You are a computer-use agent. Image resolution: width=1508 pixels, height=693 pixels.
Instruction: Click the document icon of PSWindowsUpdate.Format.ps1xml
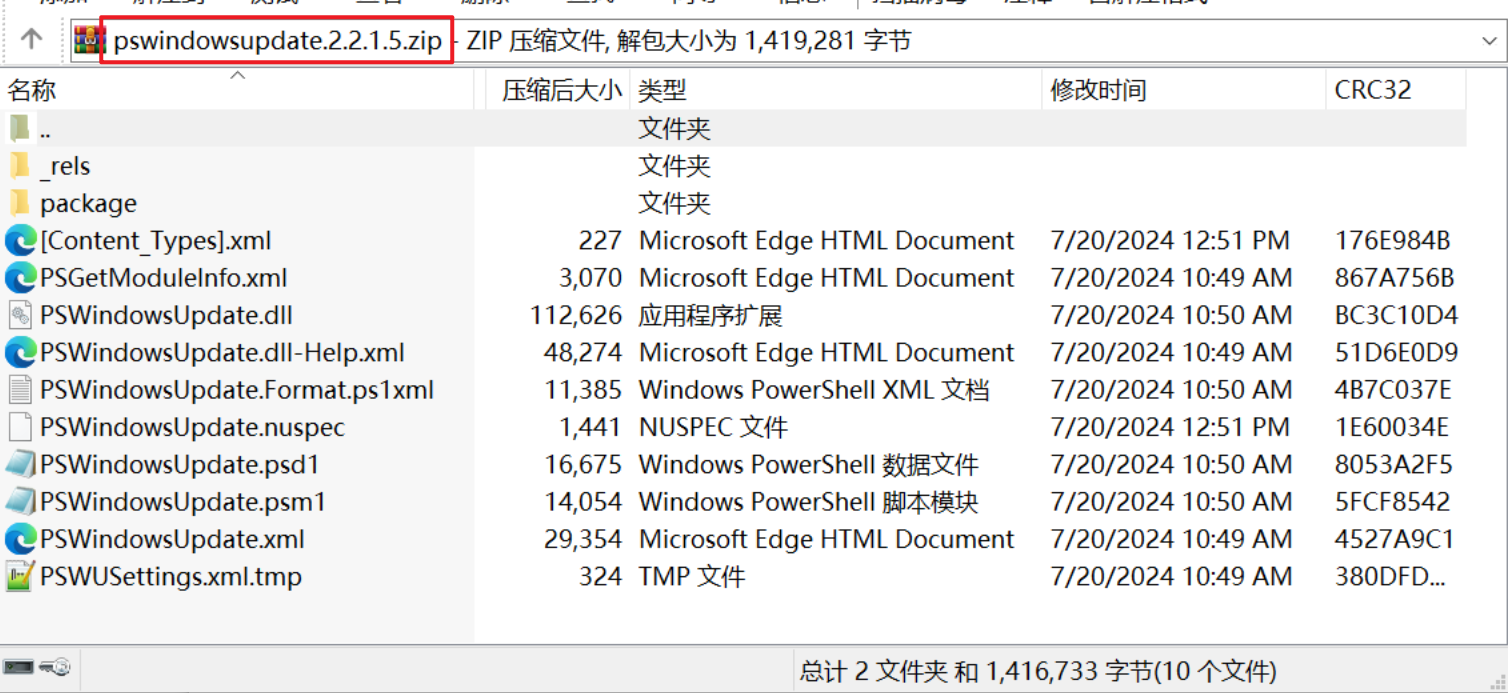tap(20, 390)
